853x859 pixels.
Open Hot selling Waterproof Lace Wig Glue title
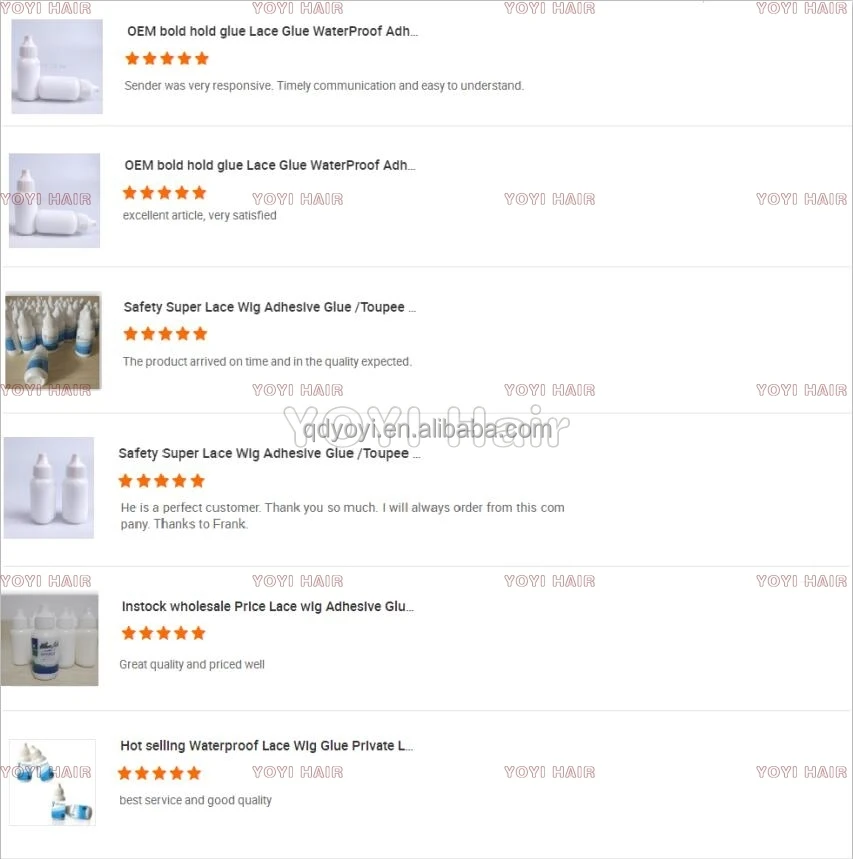coord(266,746)
